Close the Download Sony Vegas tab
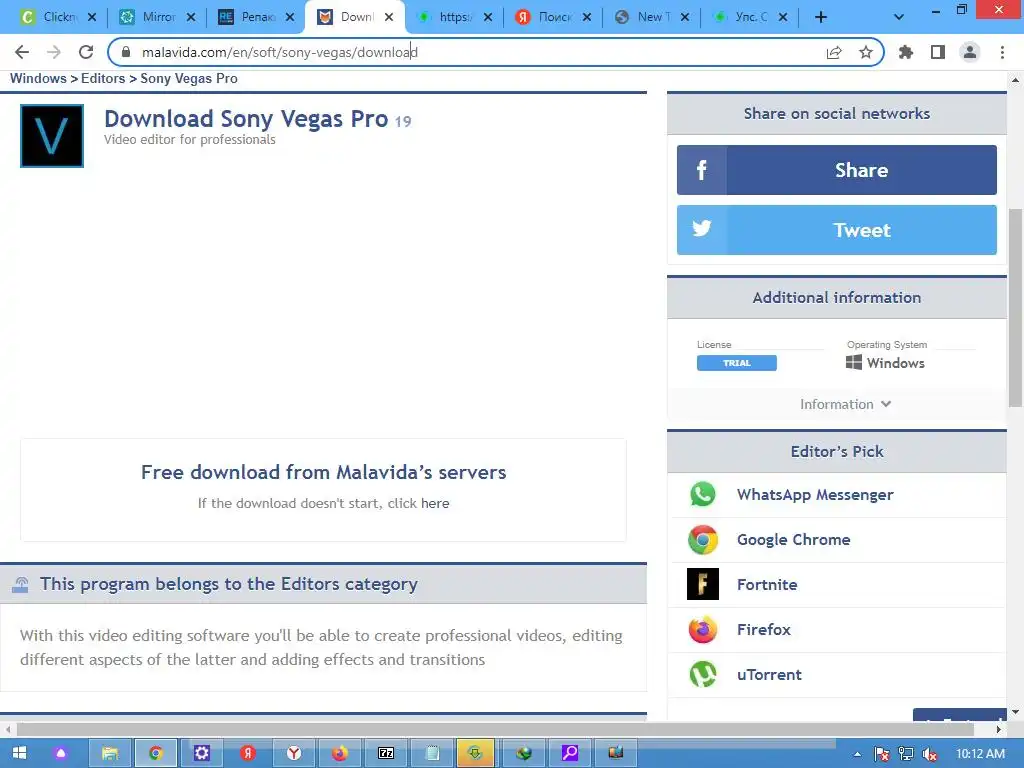This screenshot has height=768, width=1024. [389, 17]
